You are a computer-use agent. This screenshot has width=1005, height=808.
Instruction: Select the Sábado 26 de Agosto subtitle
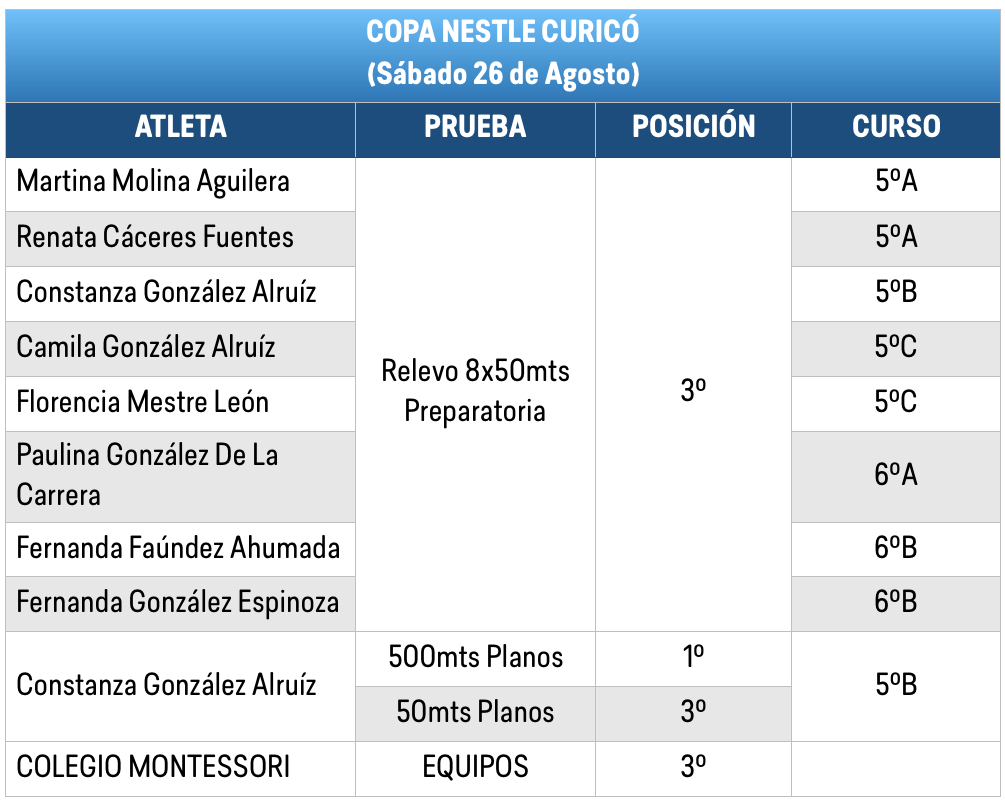(x=503, y=74)
